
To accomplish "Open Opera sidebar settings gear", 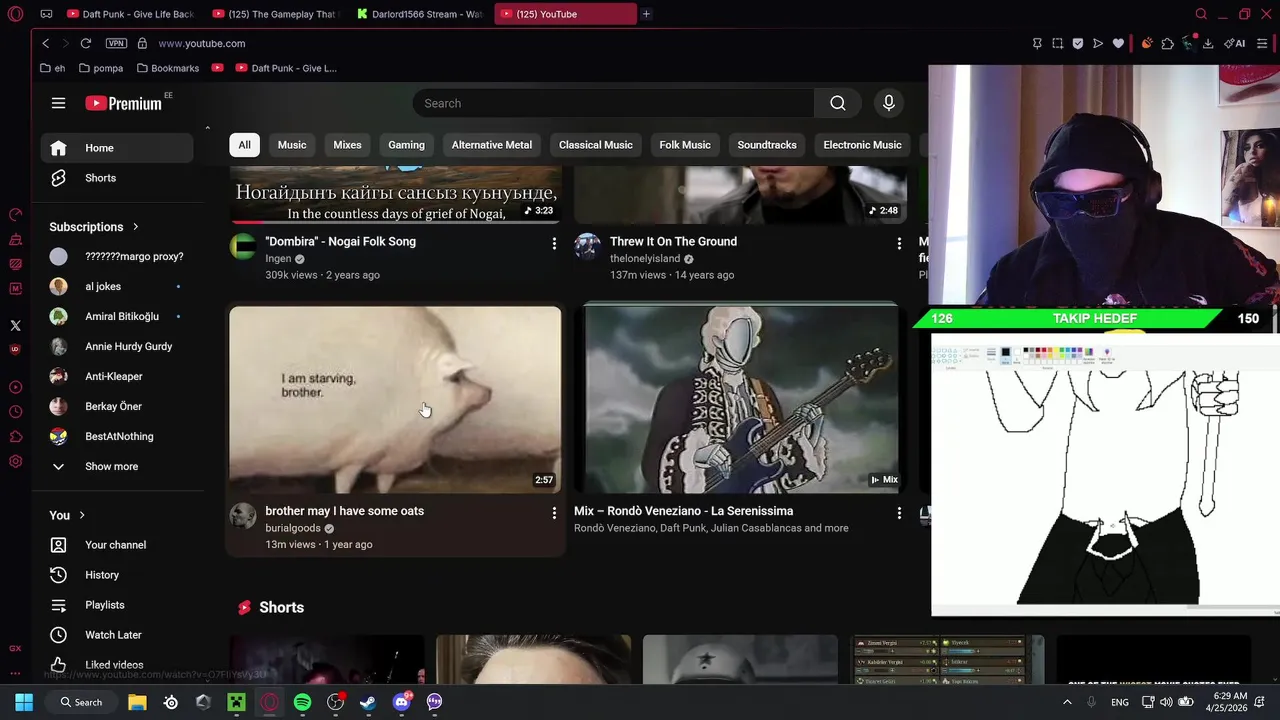I will (x=15, y=461).
